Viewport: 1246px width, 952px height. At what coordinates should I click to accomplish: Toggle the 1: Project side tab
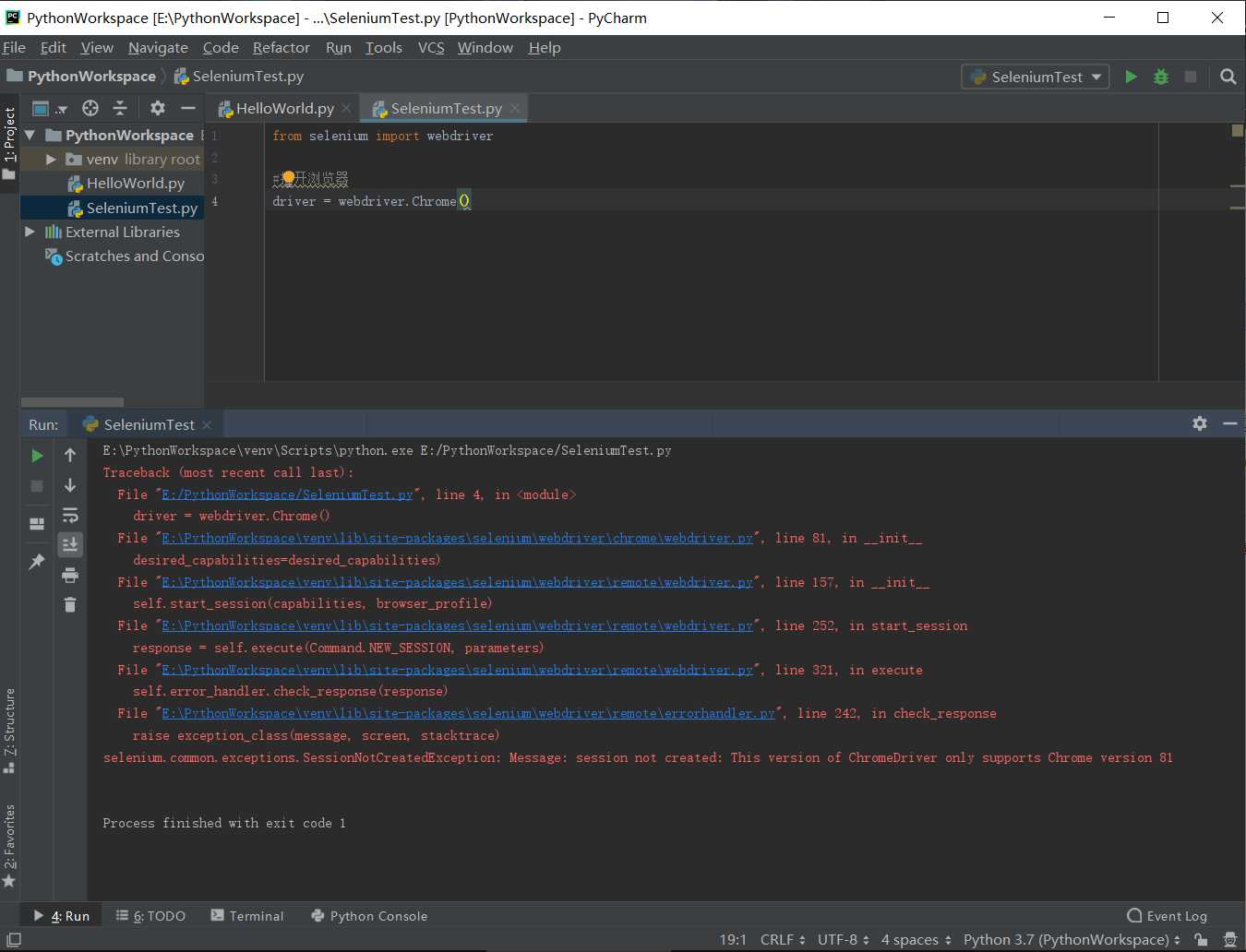pyautogui.click(x=9, y=142)
